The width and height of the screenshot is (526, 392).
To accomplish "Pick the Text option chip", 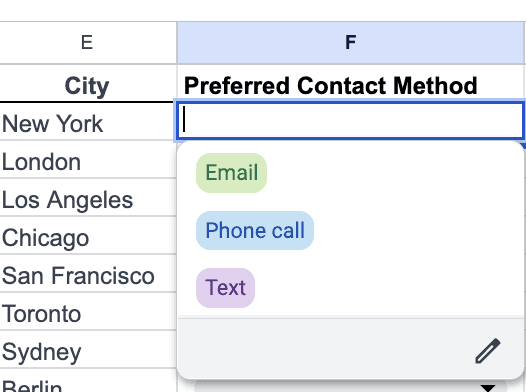I will [225, 288].
